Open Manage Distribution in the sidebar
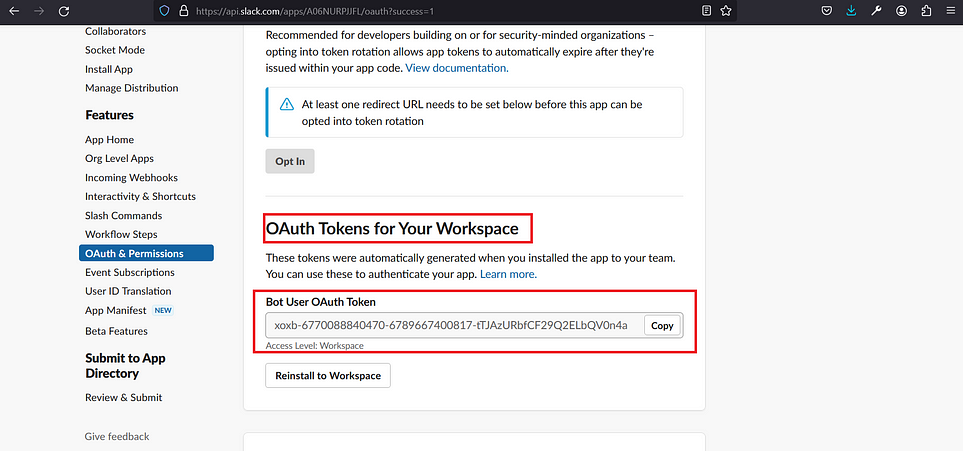The height and width of the screenshot is (451, 963). (x=131, y=88)
